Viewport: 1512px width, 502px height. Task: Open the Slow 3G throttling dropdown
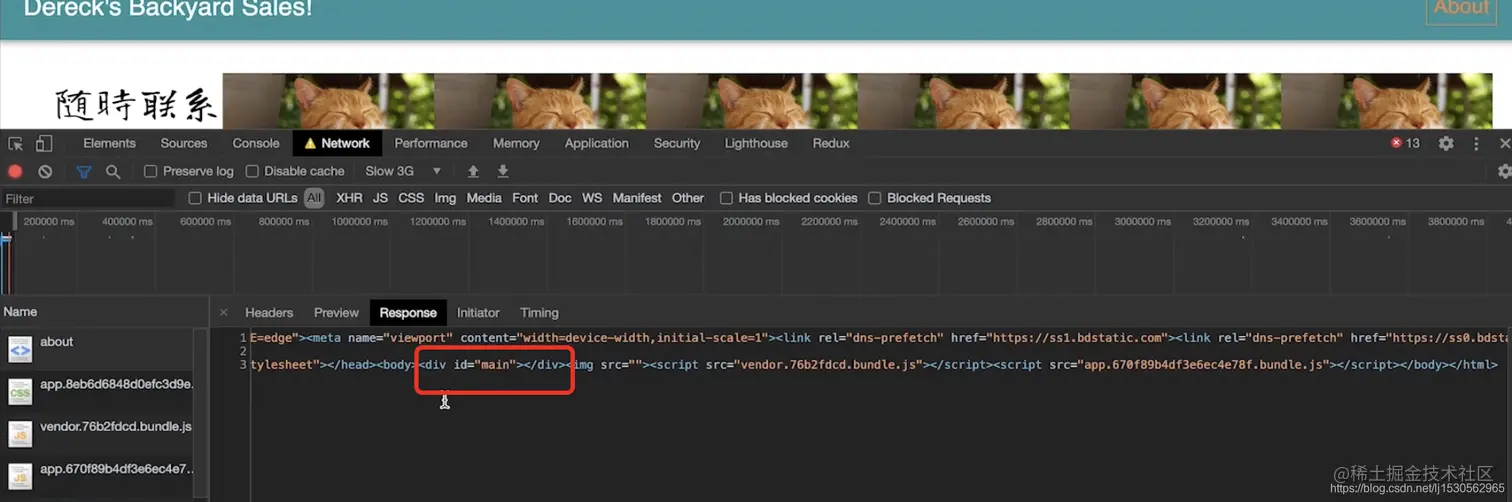(403, 172)
